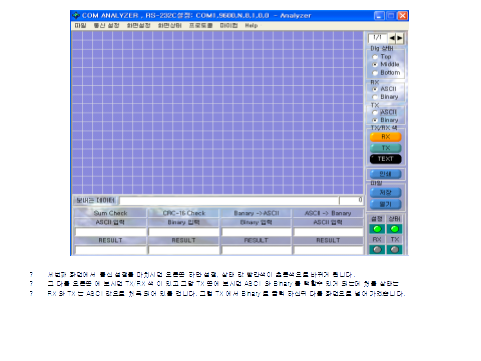Click the gray TX activity LED indicator
Image resolution: width=481 pixels, height=361 pixels.
tap(394, 249)
